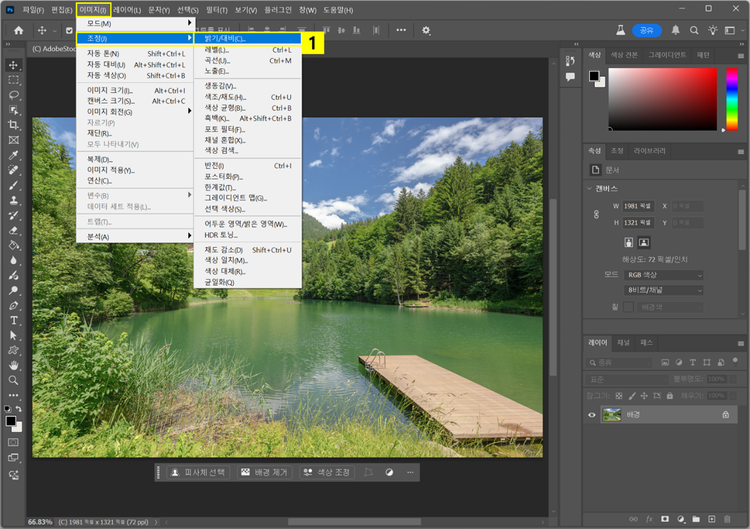Select landscape canvas orientation button
Screen dimensions: 750x529
click(x=645, y=242)
